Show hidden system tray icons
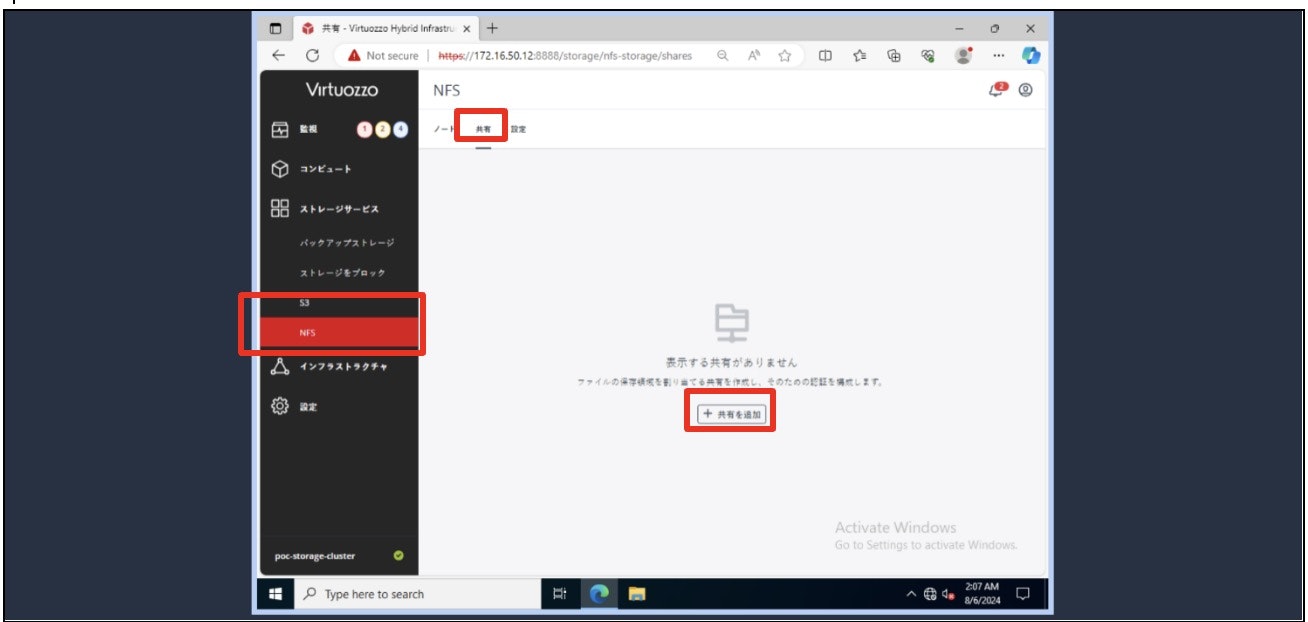Viewport: 1308px width, 622px height. coord(911,594)
